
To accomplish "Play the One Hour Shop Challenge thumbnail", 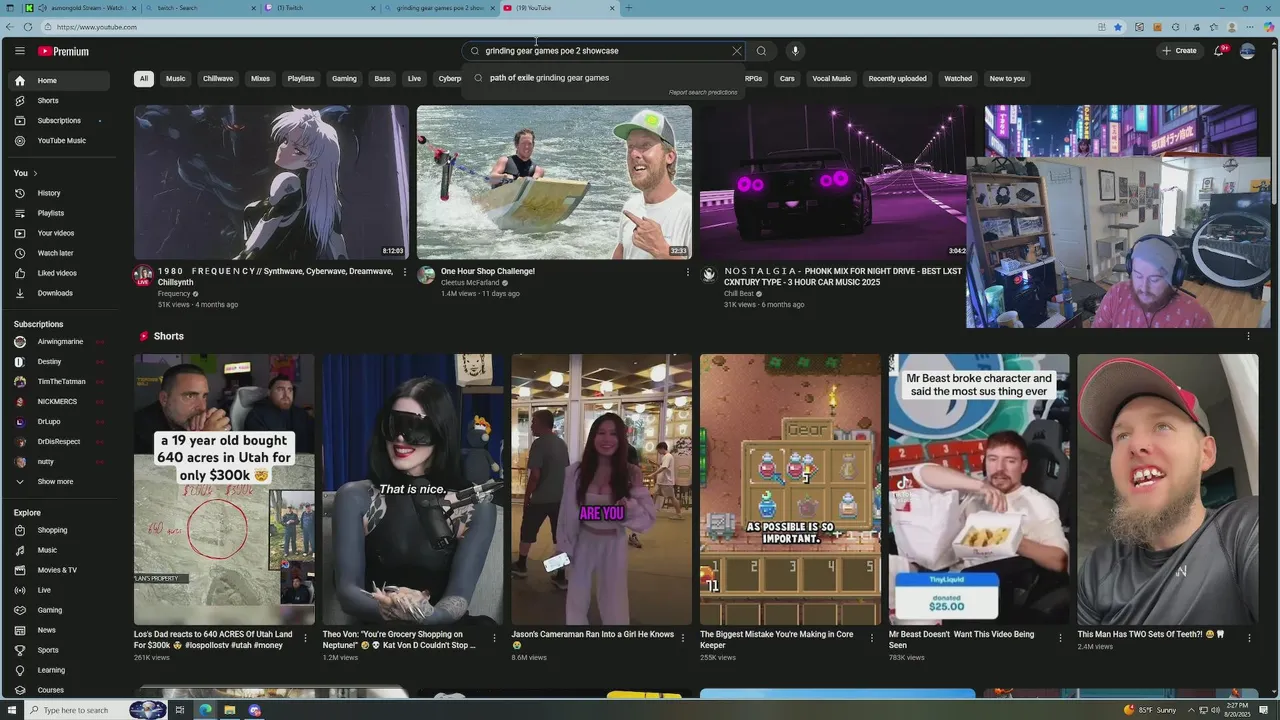I will [554, 183].
